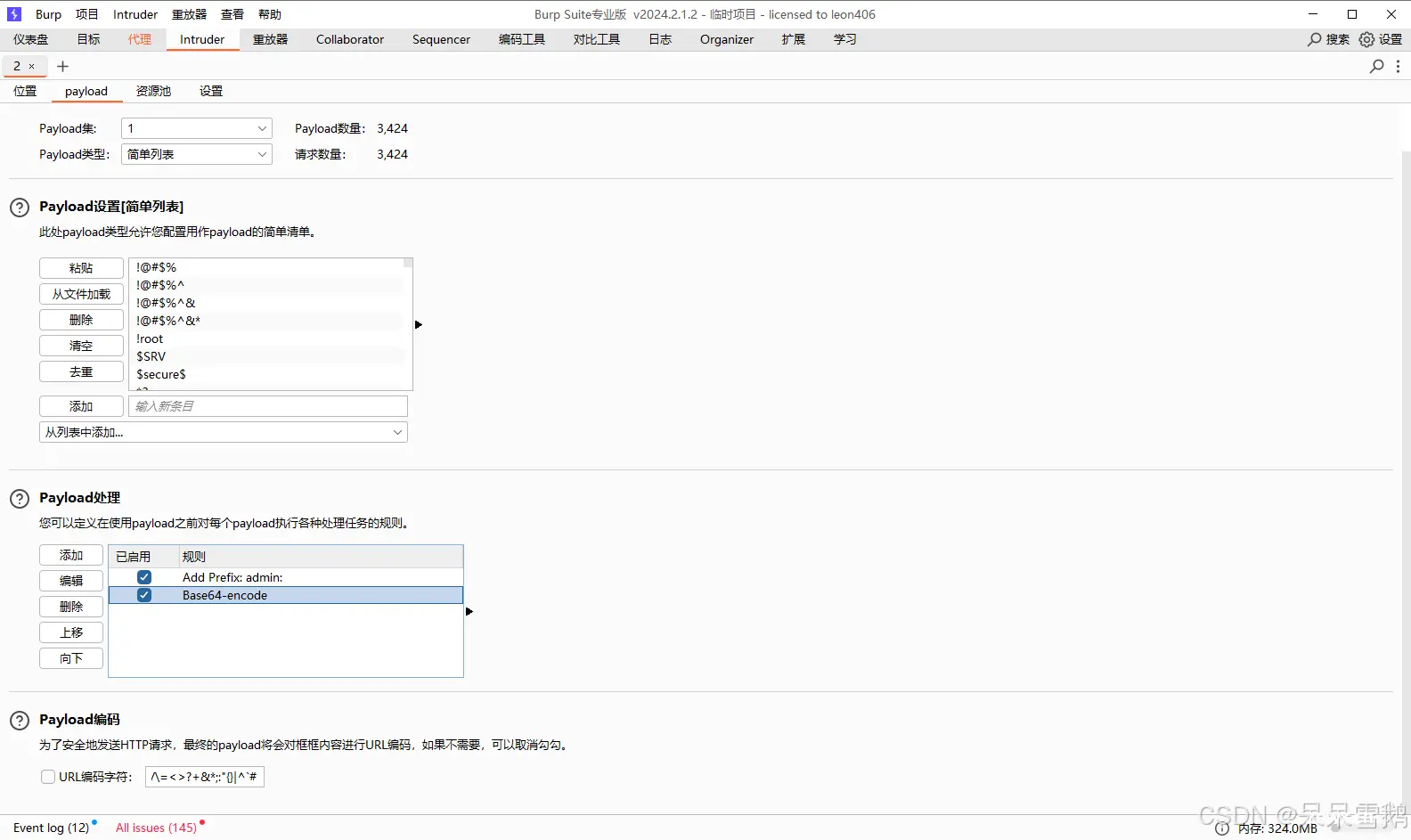
Task: Expand the Payload集 dropdown
Action: [197, 128]
